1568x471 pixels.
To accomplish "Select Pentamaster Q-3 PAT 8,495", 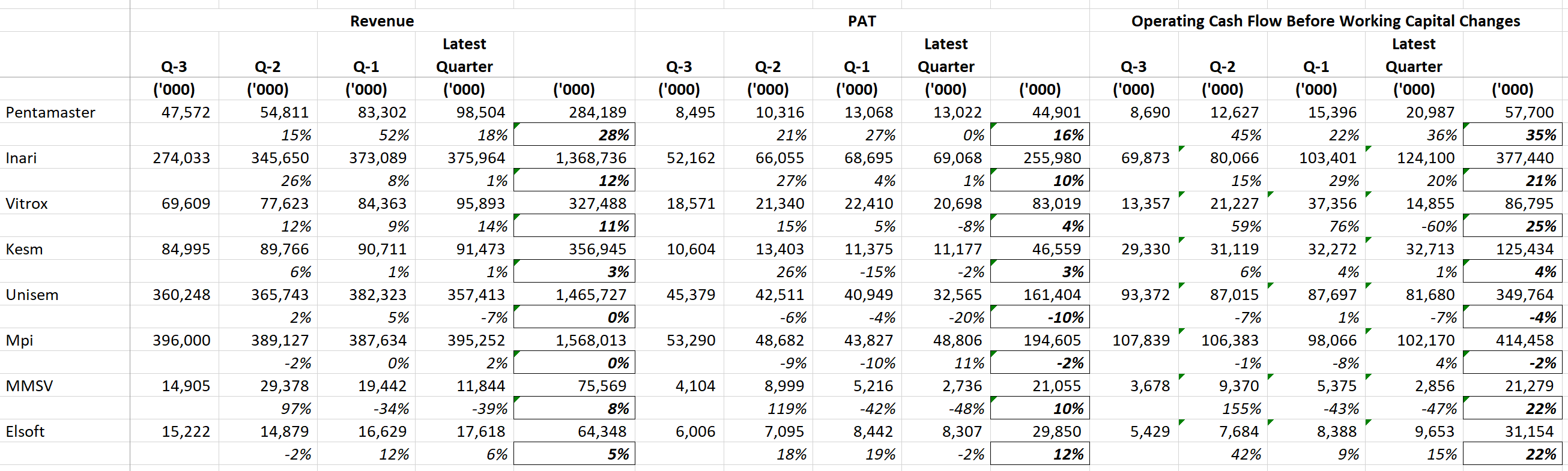I will pos(695,113).
